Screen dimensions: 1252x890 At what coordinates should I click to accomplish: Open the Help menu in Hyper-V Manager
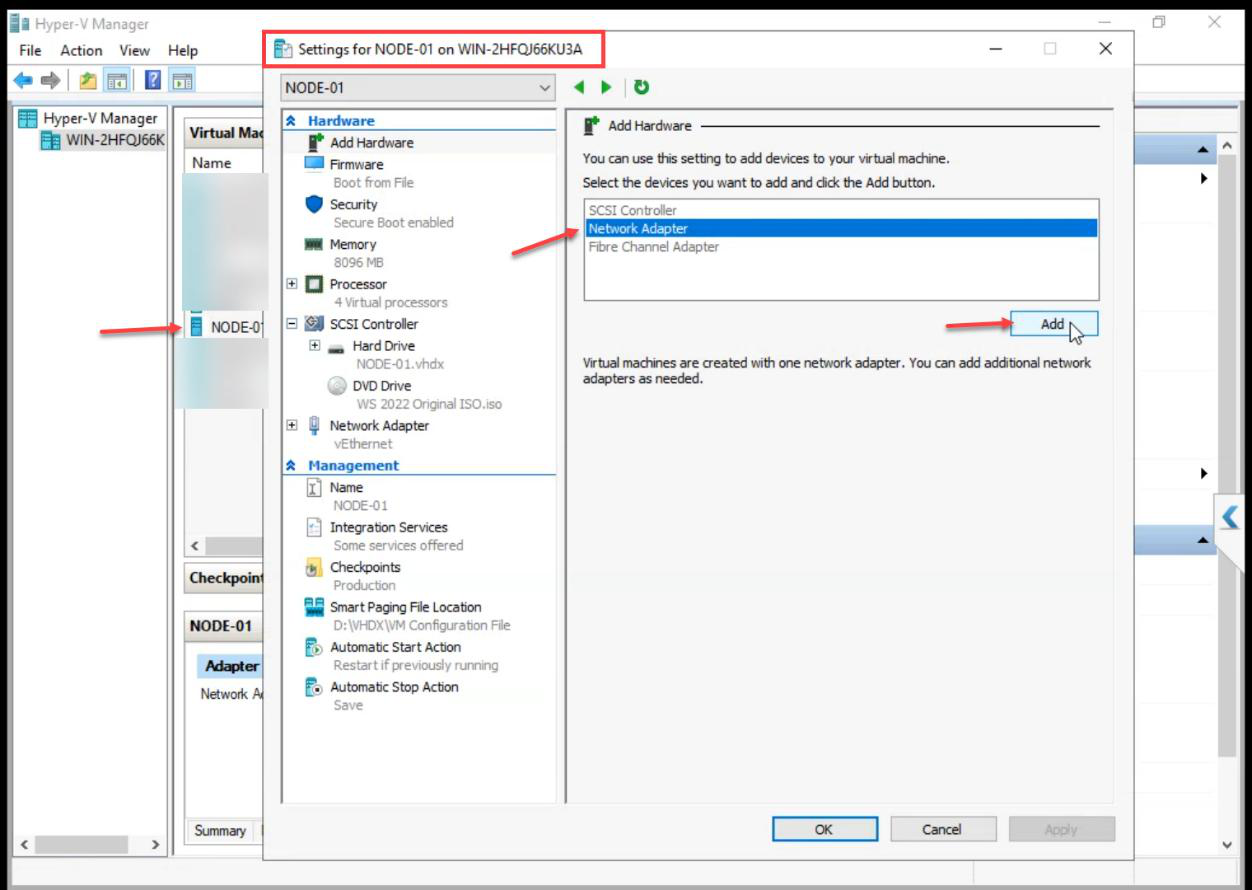pos(183,50)
